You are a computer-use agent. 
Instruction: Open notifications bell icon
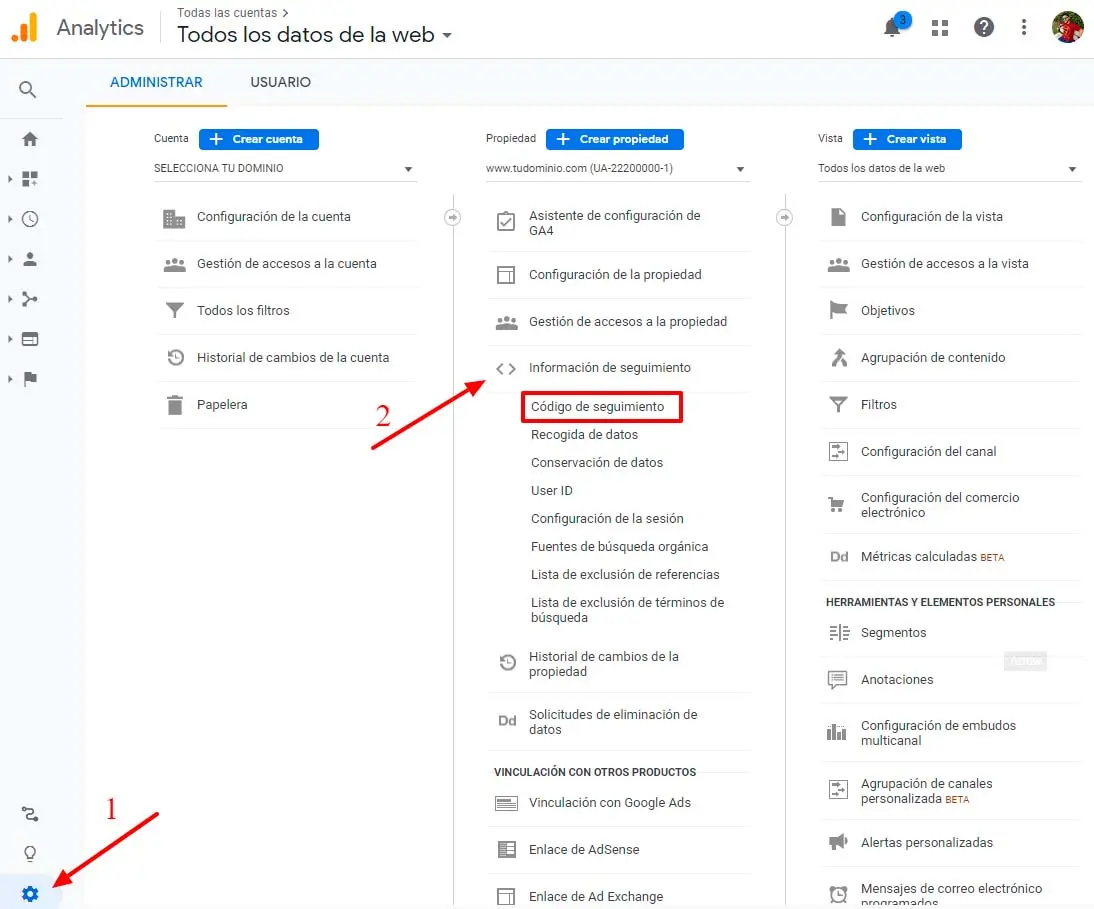892,28
